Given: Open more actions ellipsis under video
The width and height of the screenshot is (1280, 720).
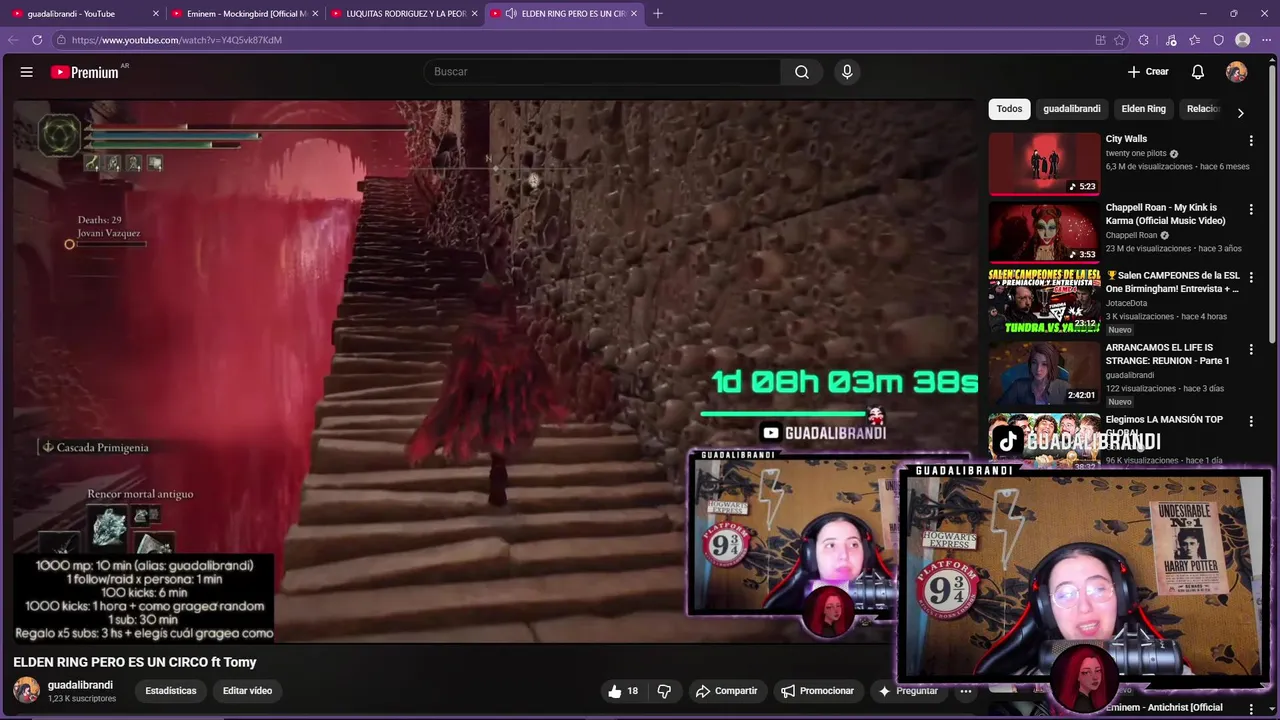Looking at the screenshot, I should click(965, 691).
